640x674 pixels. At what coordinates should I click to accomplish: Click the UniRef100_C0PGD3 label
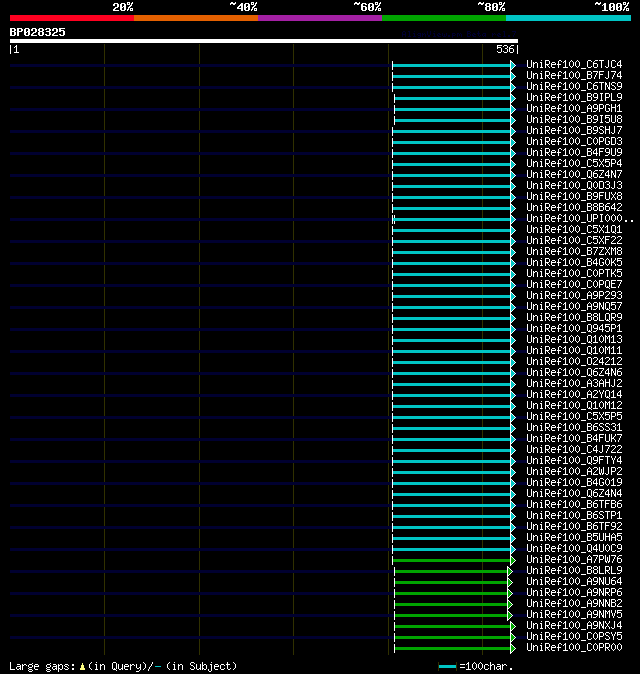[574, 141]
